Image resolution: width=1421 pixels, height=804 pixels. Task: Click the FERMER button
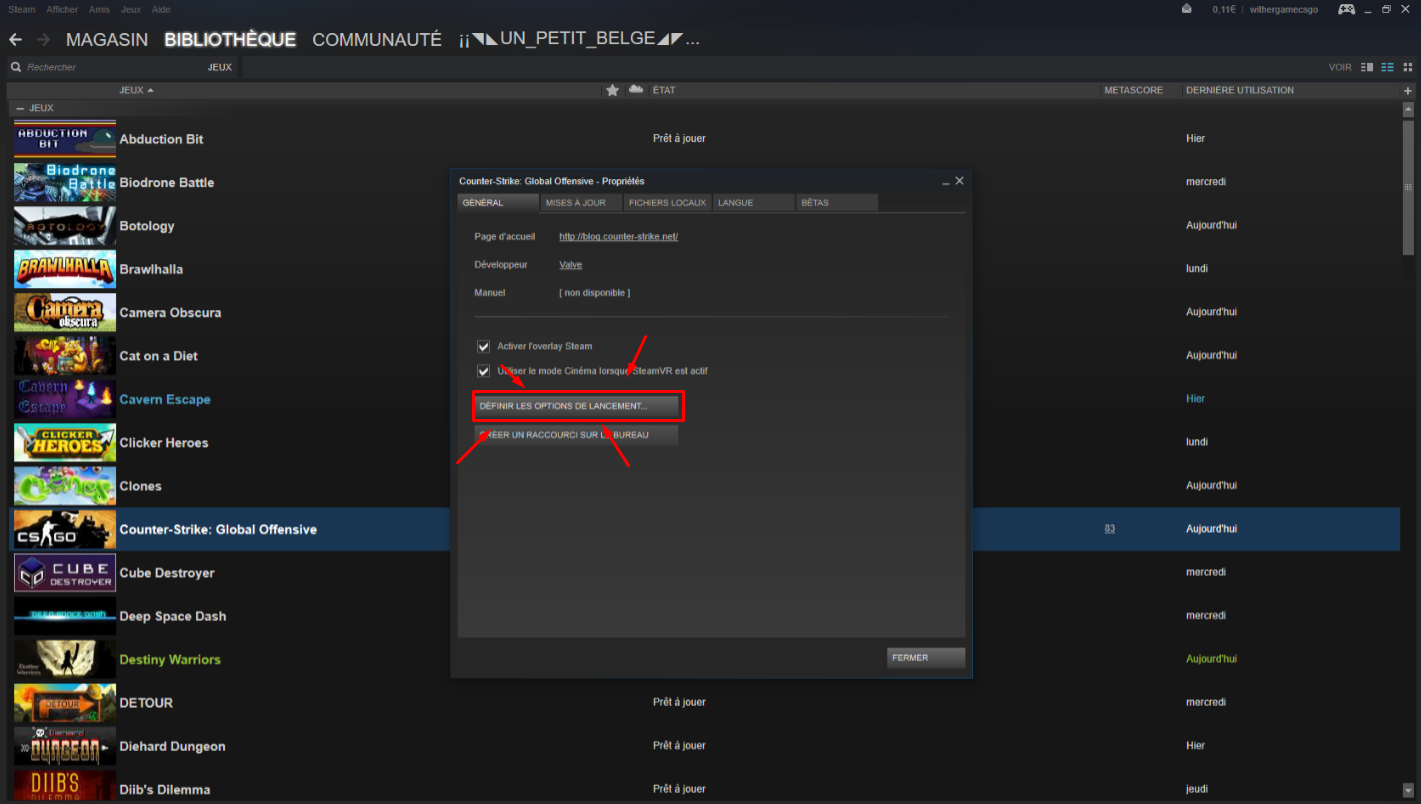coord(926,658)
